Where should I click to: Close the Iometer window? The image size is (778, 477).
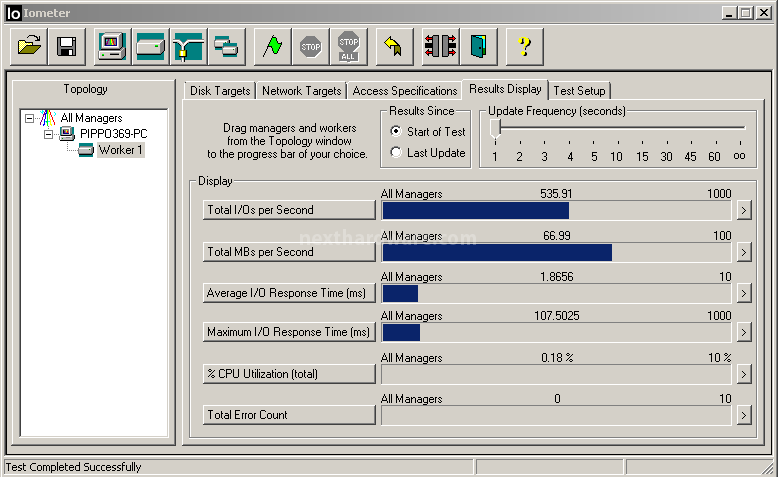764,13
